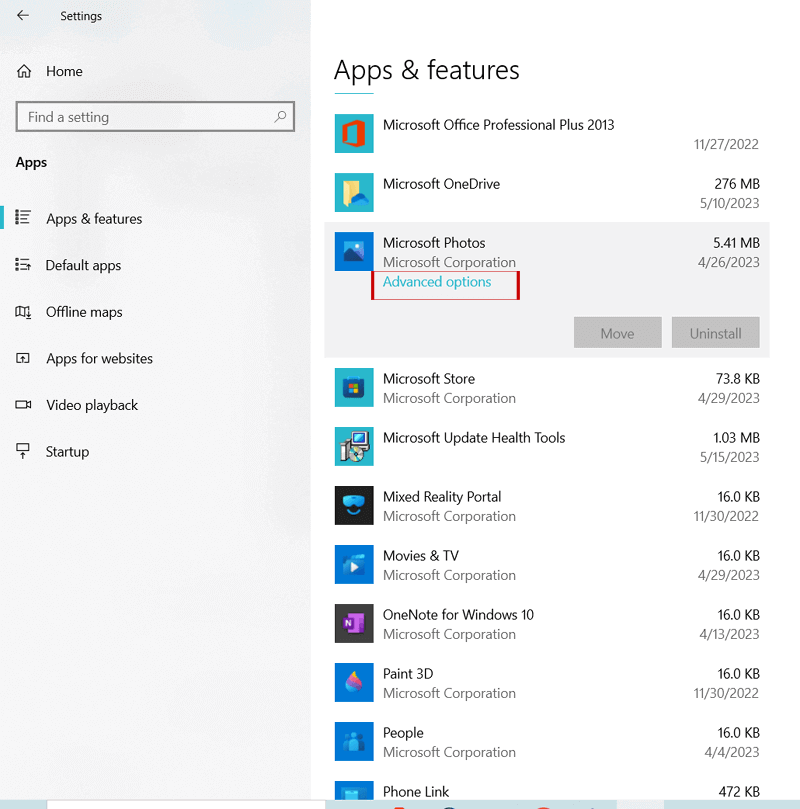Select the Phone Link entry name
800x809 pixels.
click(416, 792)
